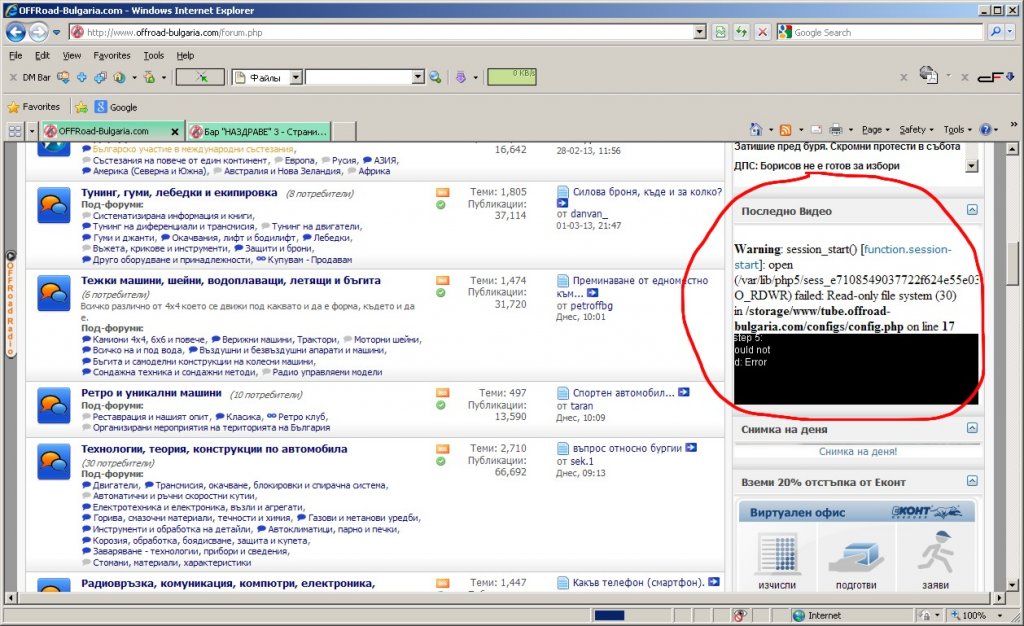The width and height of the screenshot is (1024, 626).
Task: Open the Лебедки sub-forum link
Action: click(332, 238)
